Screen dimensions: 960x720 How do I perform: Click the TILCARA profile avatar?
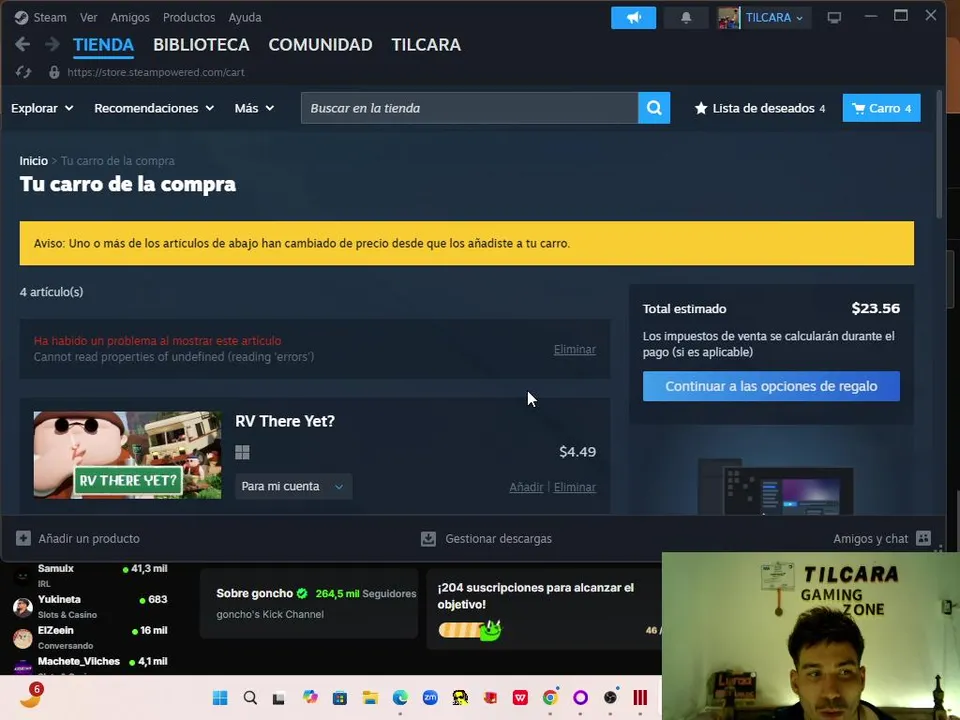pyautogui.click(x=728, y=18)
